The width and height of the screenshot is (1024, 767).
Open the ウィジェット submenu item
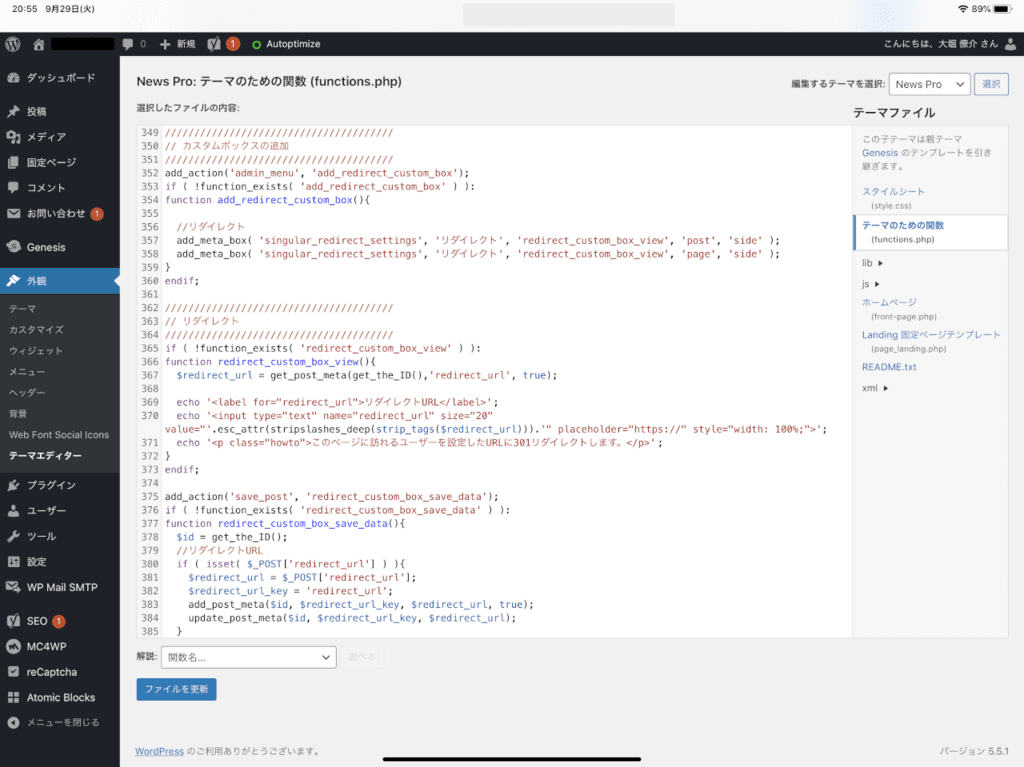(x=36, y=351)
